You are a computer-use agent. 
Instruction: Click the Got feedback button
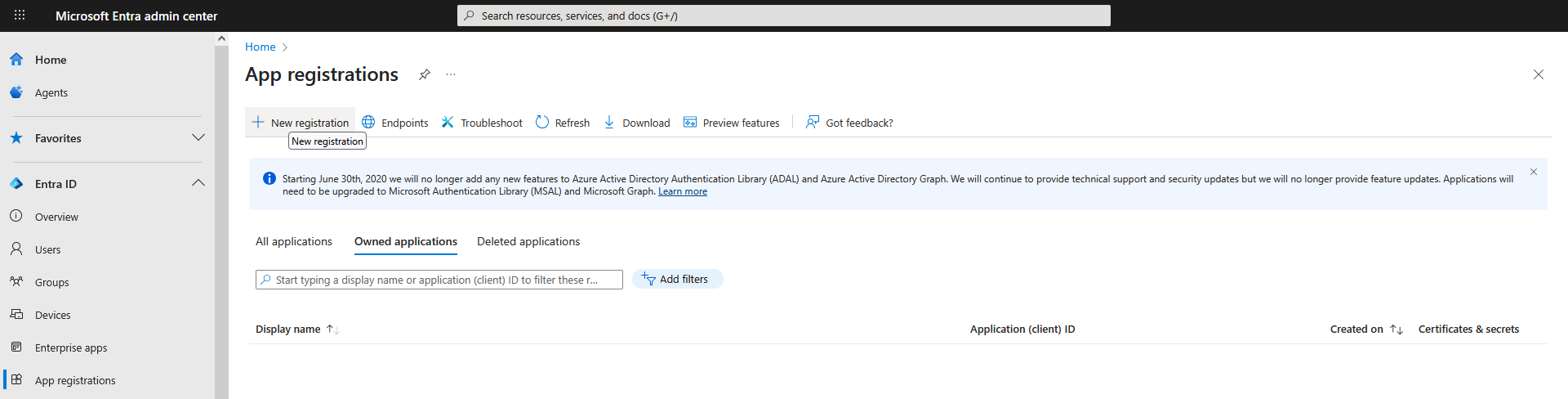(x=849, y=123)
